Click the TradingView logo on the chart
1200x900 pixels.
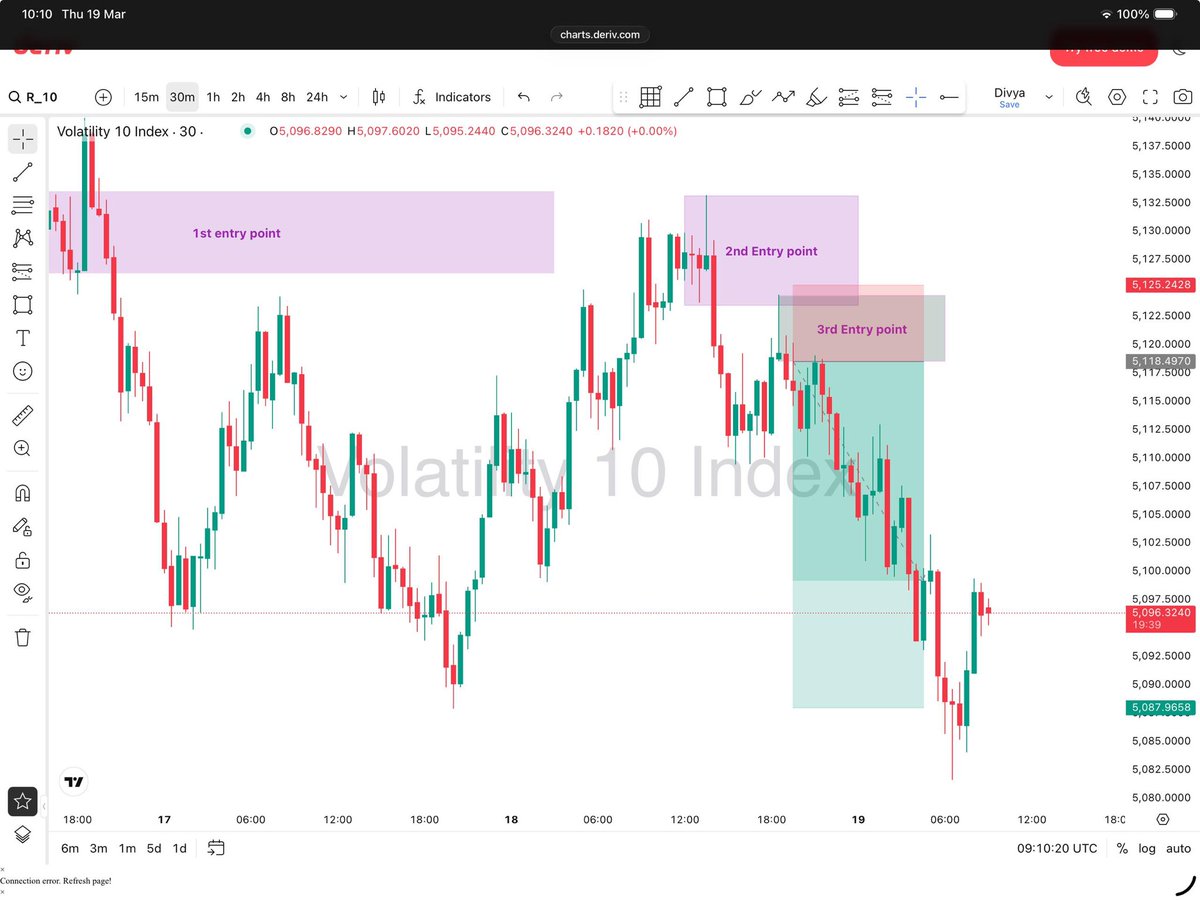tap(73, 782)
